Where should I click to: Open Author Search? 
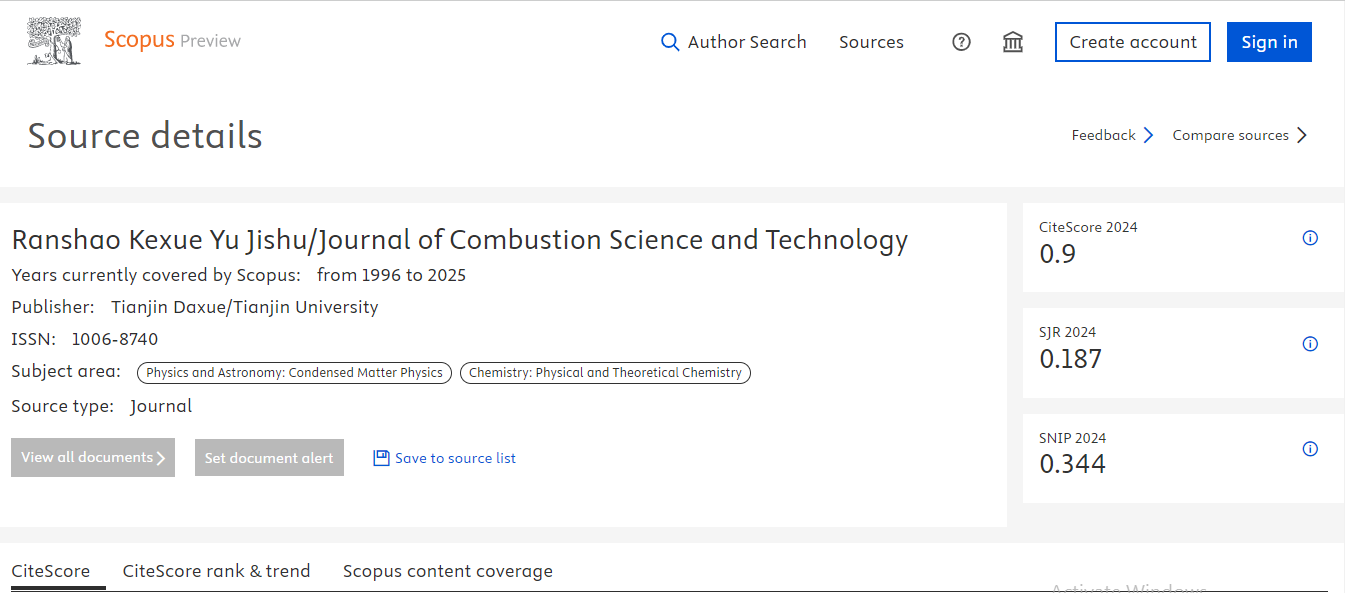tap(747, 42)
